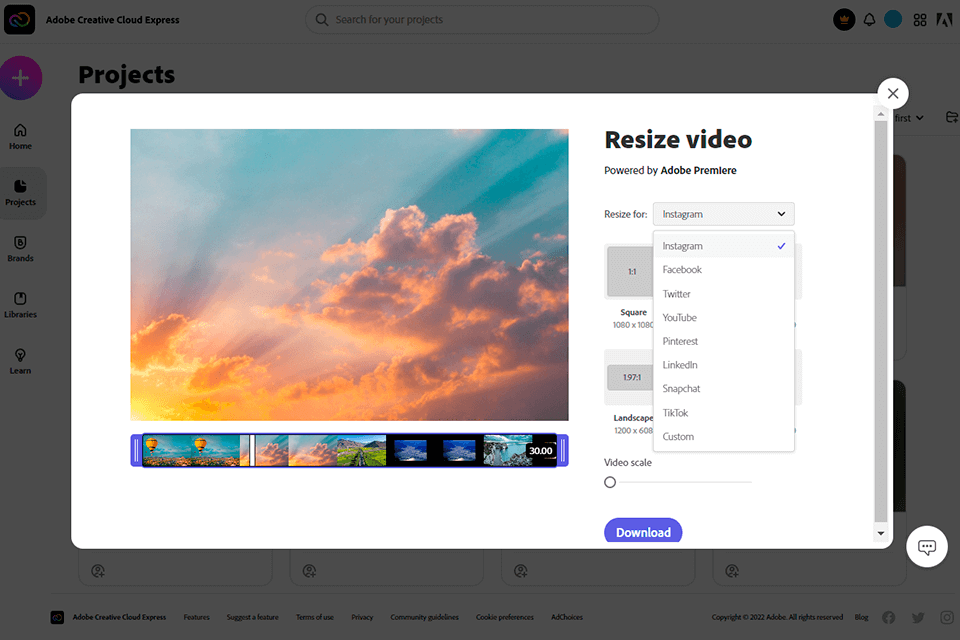Open the Community guidelines link
This screenshot has width=960, height=640.
424,617
